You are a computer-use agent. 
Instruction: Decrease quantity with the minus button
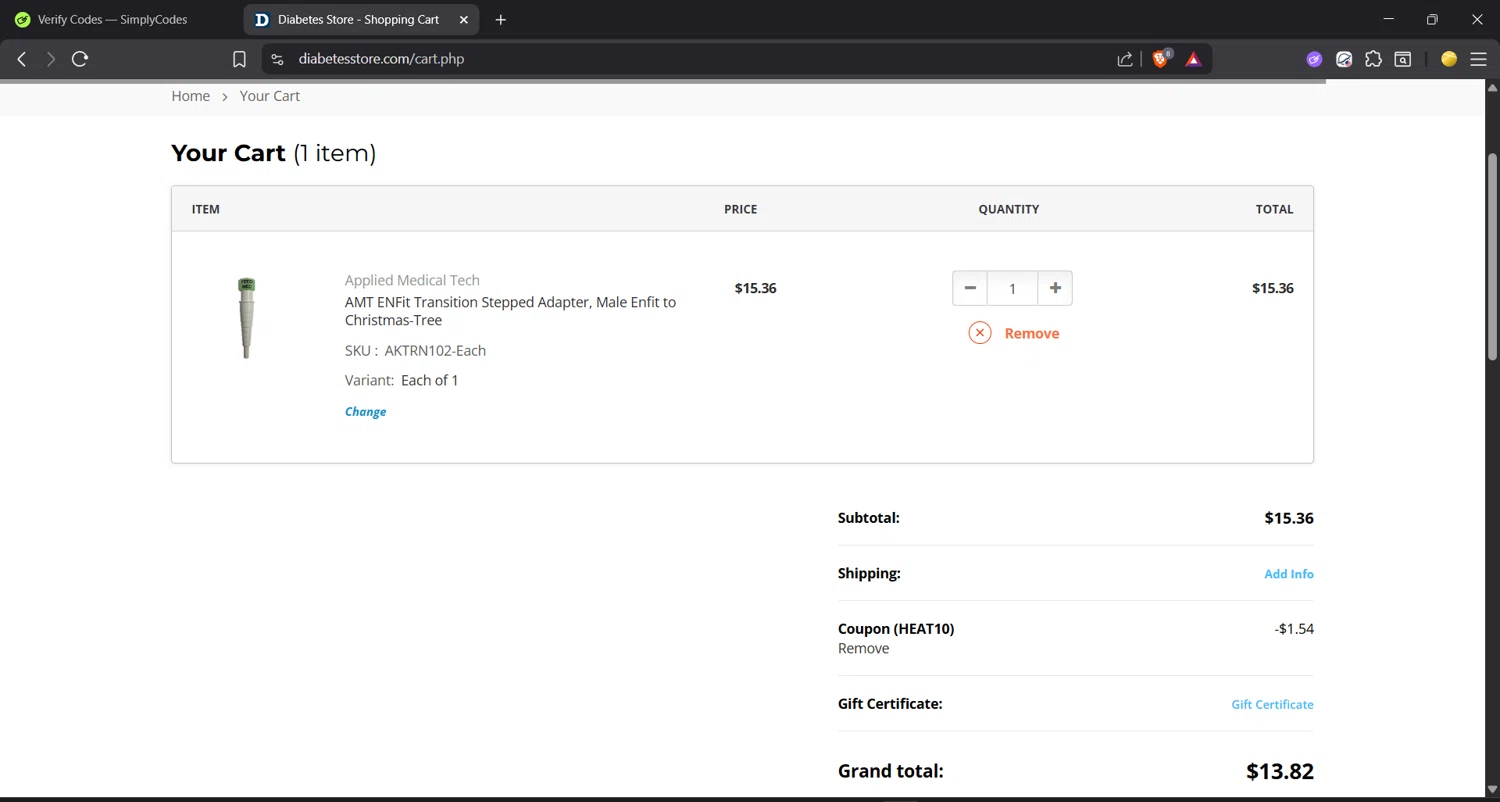(970, 288)
